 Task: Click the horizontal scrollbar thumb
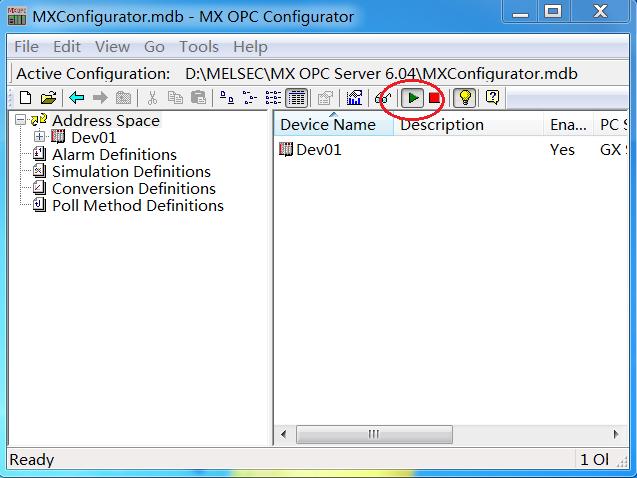[x=374, y=434]
